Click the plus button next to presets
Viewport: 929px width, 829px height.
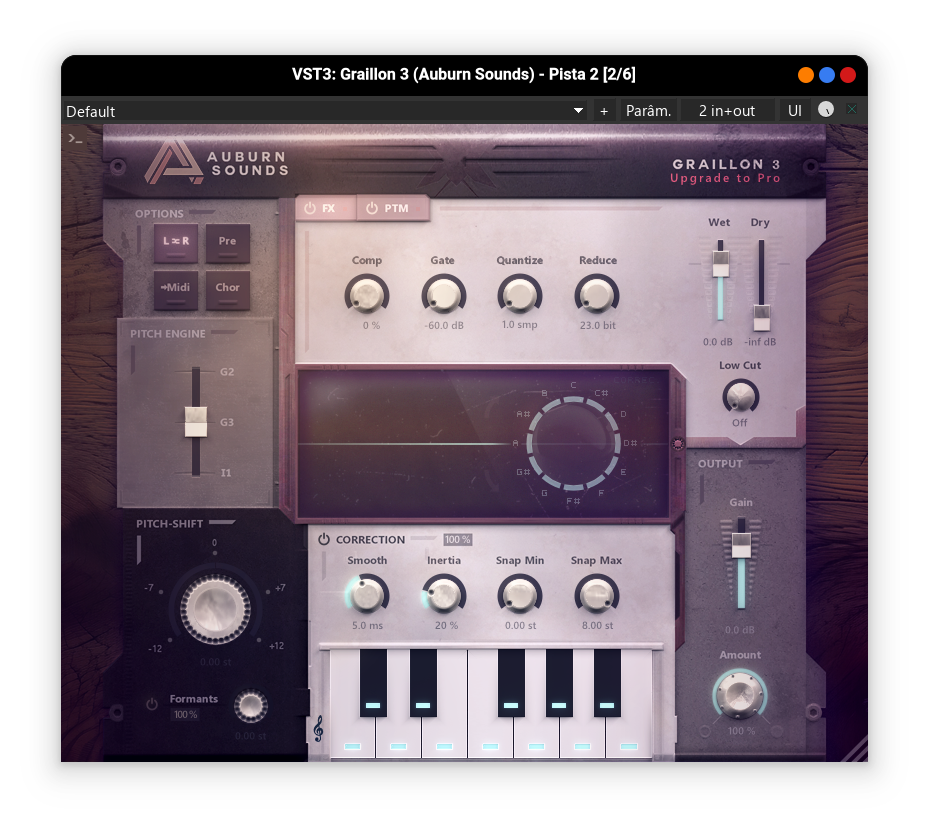click(x=604, y=111)
